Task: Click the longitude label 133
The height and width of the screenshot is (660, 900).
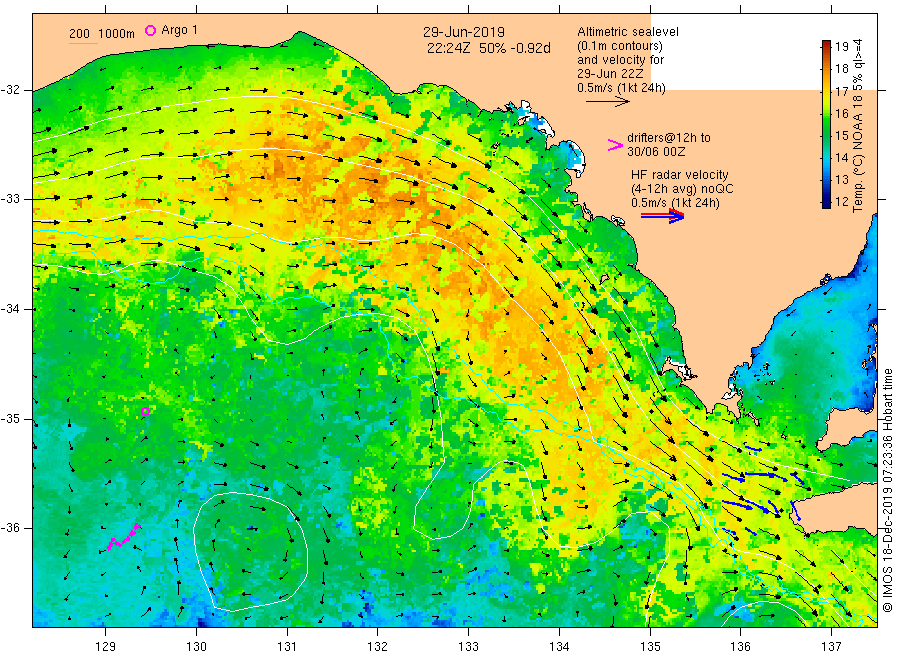Action: coord(468,647)
